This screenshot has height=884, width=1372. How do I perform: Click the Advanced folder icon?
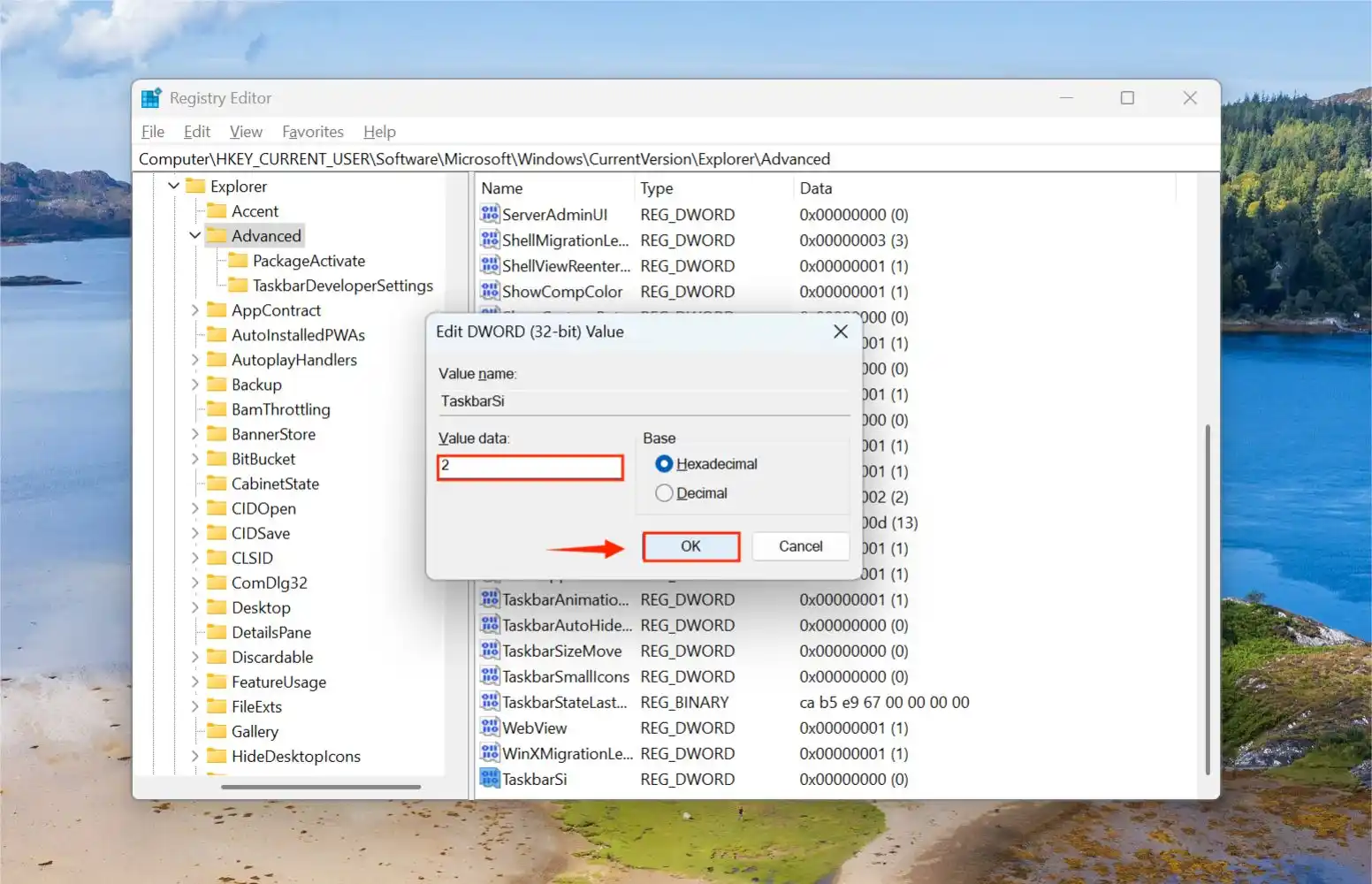coord(217,235)
